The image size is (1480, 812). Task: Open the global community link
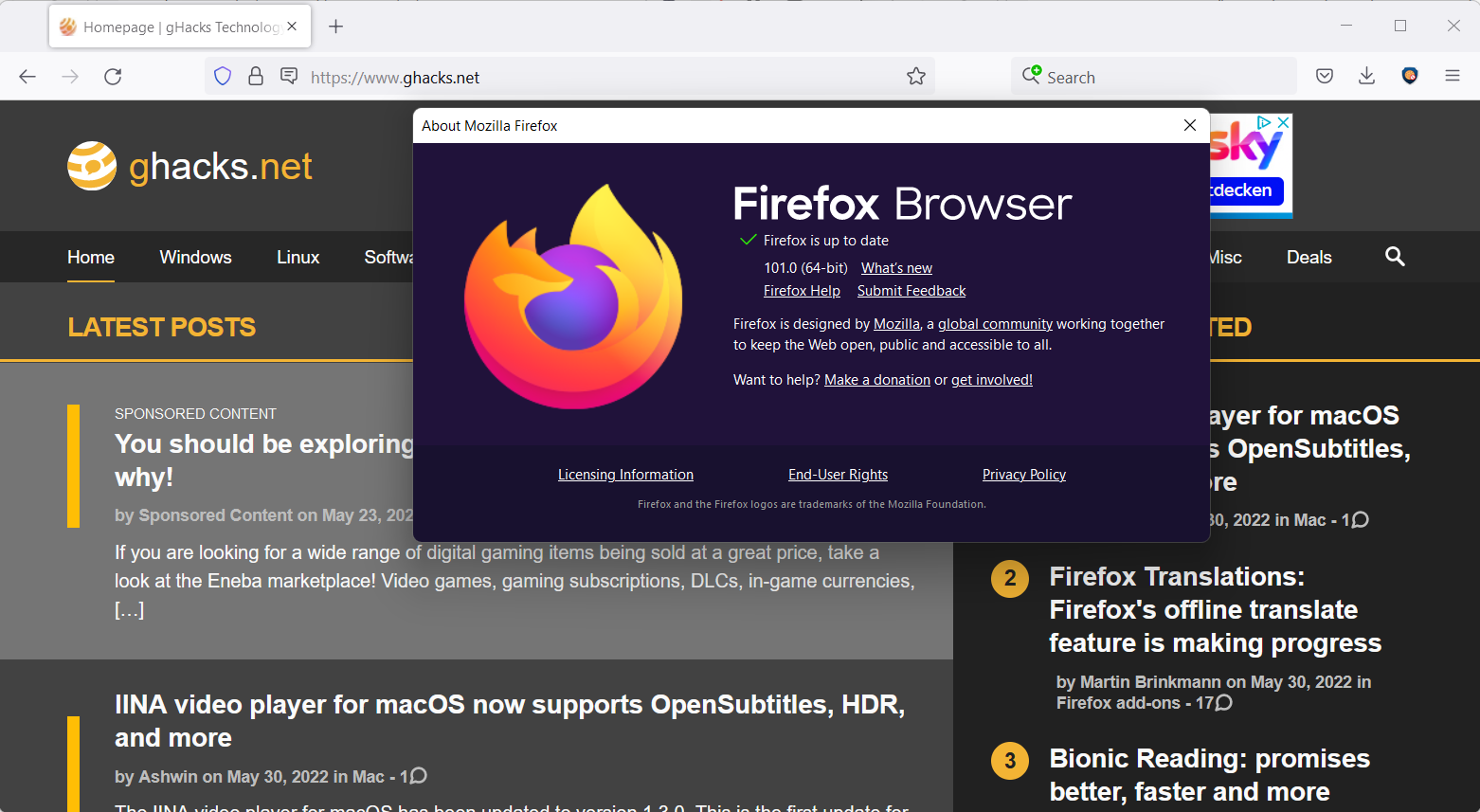995,324
